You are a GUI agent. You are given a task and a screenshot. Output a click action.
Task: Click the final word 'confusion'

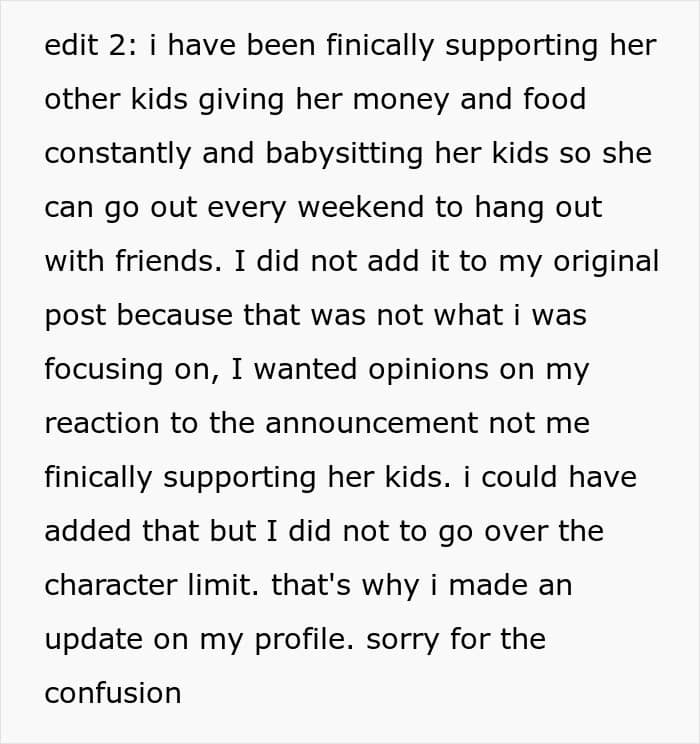pyautogui.click(x=113, y=693)
